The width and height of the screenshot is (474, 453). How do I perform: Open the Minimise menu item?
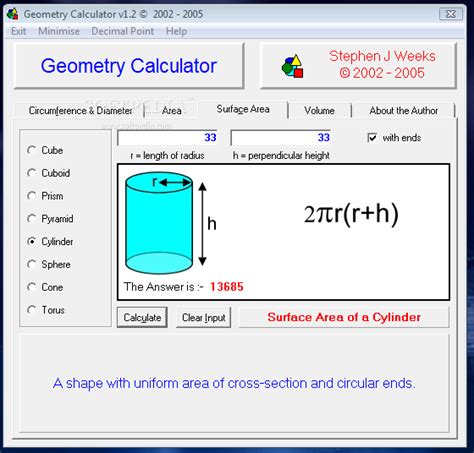[x=59, y=31]
